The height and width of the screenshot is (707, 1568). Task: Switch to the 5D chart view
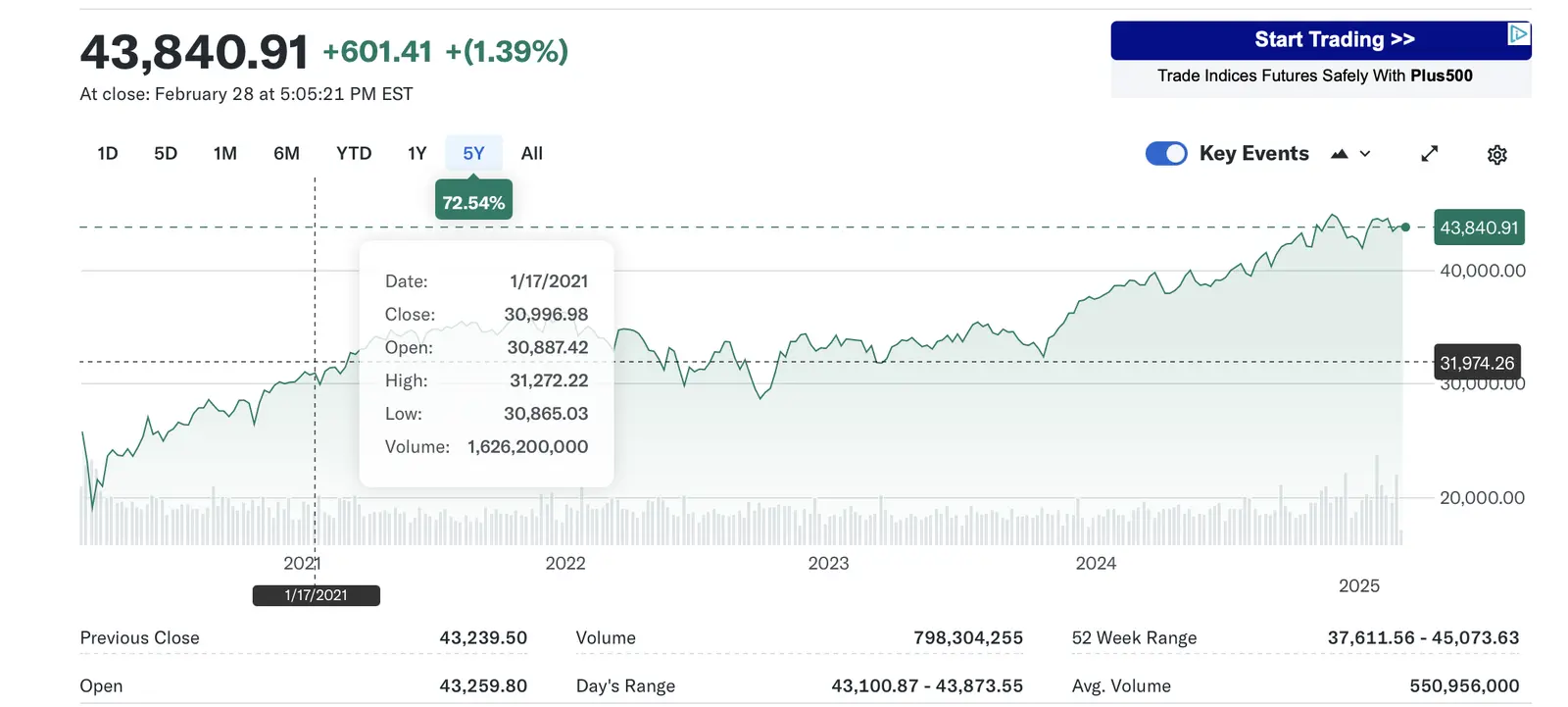click(x=165, y=153)
